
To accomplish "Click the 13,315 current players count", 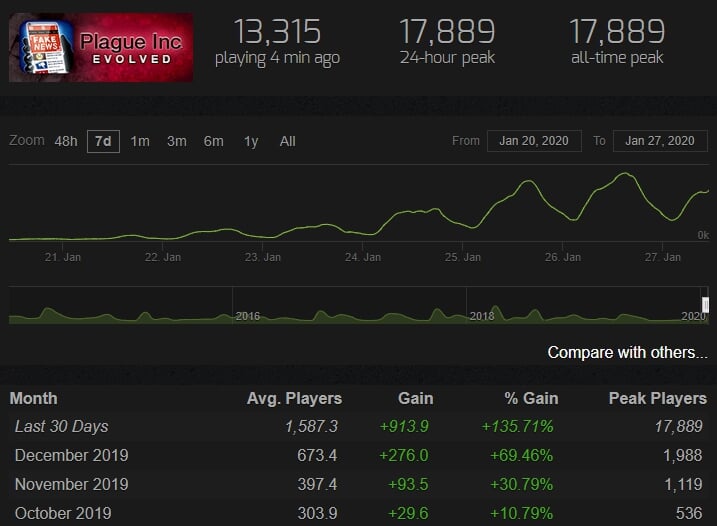I will click(x=278, y=32).
